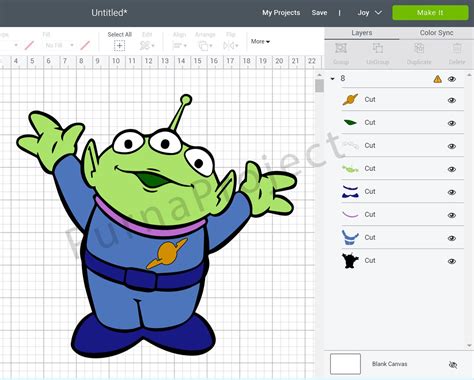Click the UnGroup icon
The width and height of the screenshot is (474, 380).
click(x=378, y=49)
